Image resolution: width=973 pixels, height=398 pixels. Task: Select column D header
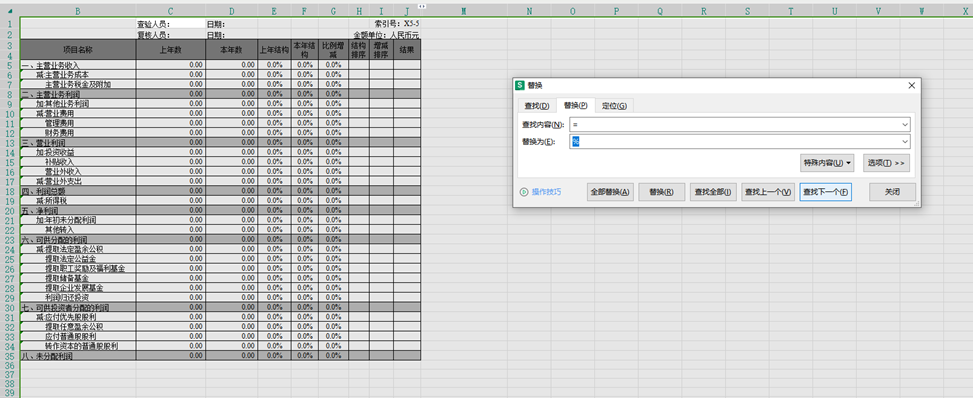231,11
